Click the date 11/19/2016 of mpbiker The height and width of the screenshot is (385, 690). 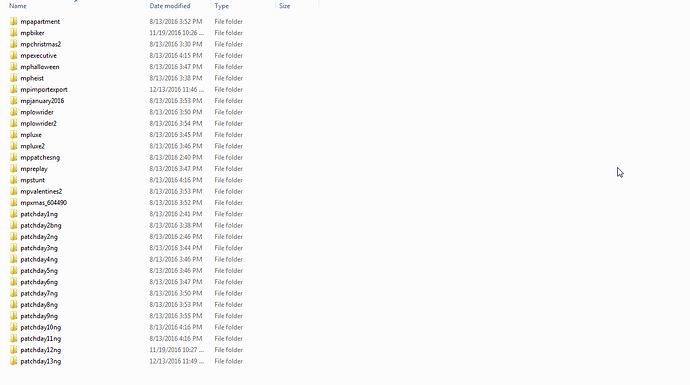tap(176, 33)
